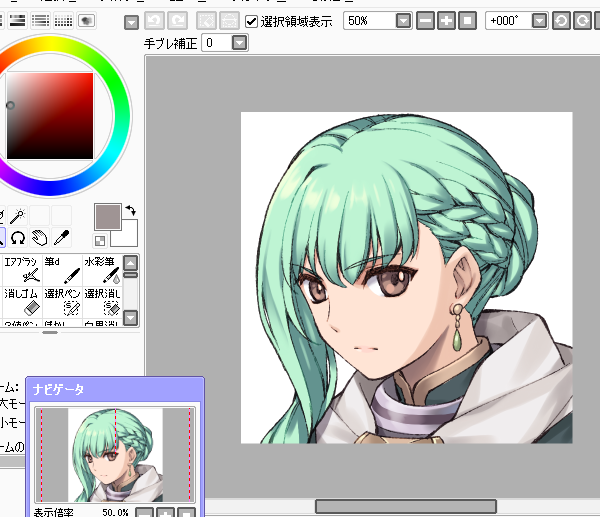The height and width of the screenshot is (518, 600).
Task: Click the +000° rotation value field
Action: pos(509,21)
